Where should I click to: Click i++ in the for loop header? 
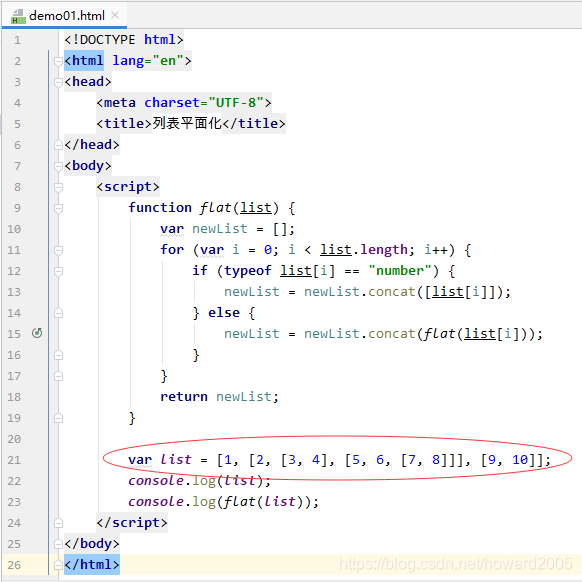click(436, 250)
